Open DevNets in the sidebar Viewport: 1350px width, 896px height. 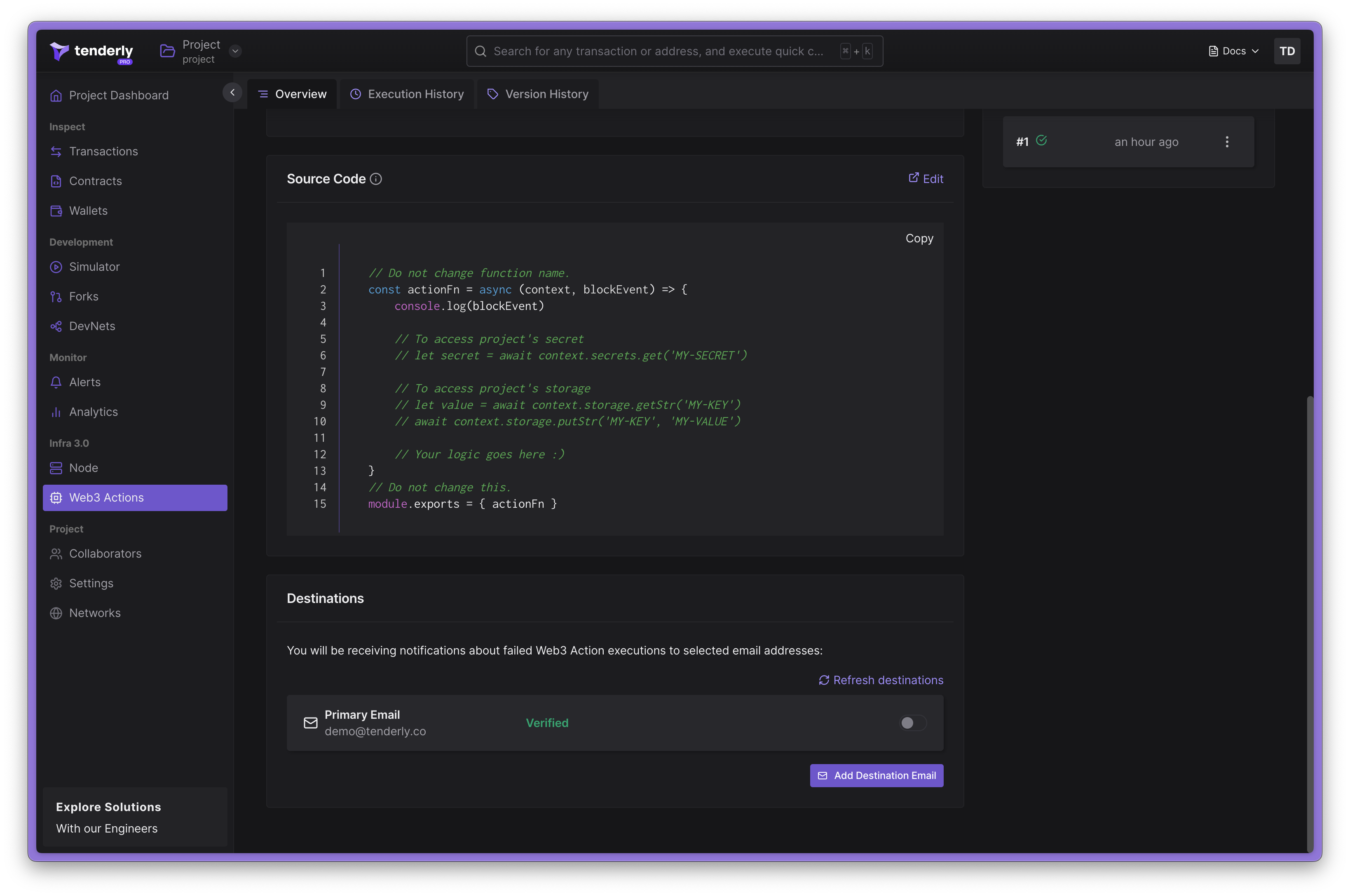coord(135,326)
